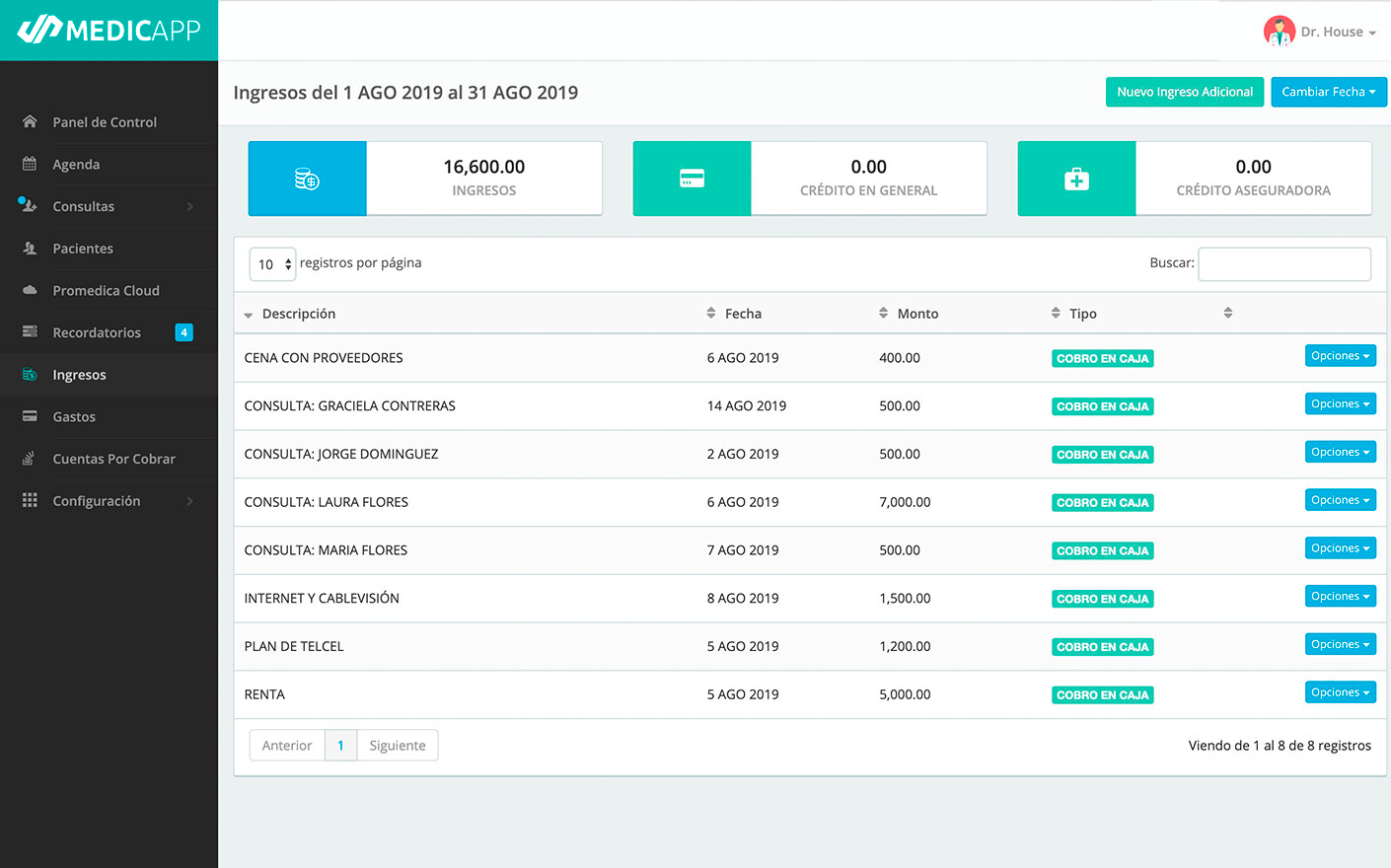Click the Ingresos coins sidebar icon
Viewport: 1391px width, 868px height.
click(30, 374)
